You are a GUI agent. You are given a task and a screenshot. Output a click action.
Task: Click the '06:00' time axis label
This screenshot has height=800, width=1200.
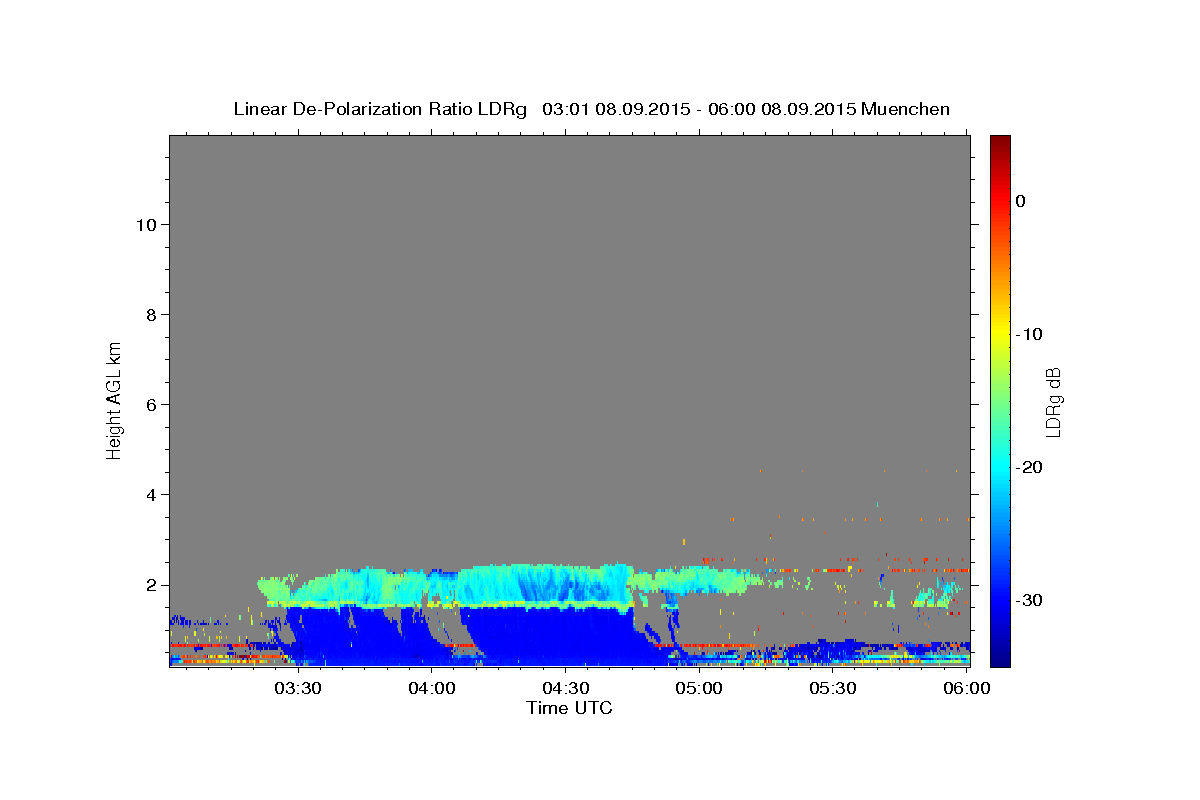click(x=966, y=689)
